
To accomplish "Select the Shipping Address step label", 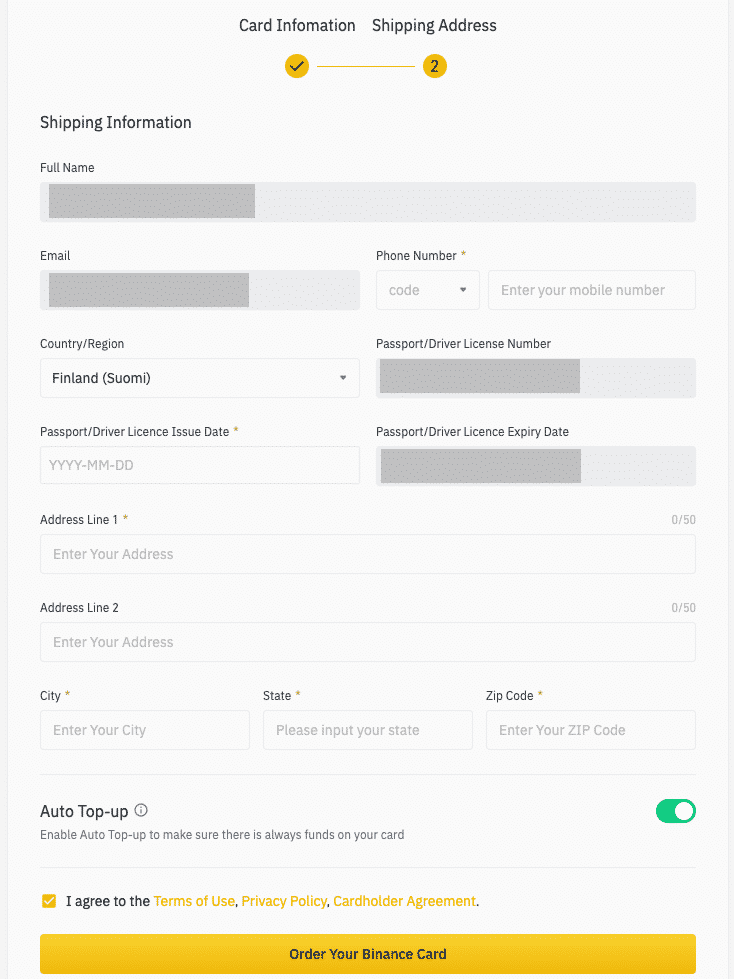I will (434, 26).
